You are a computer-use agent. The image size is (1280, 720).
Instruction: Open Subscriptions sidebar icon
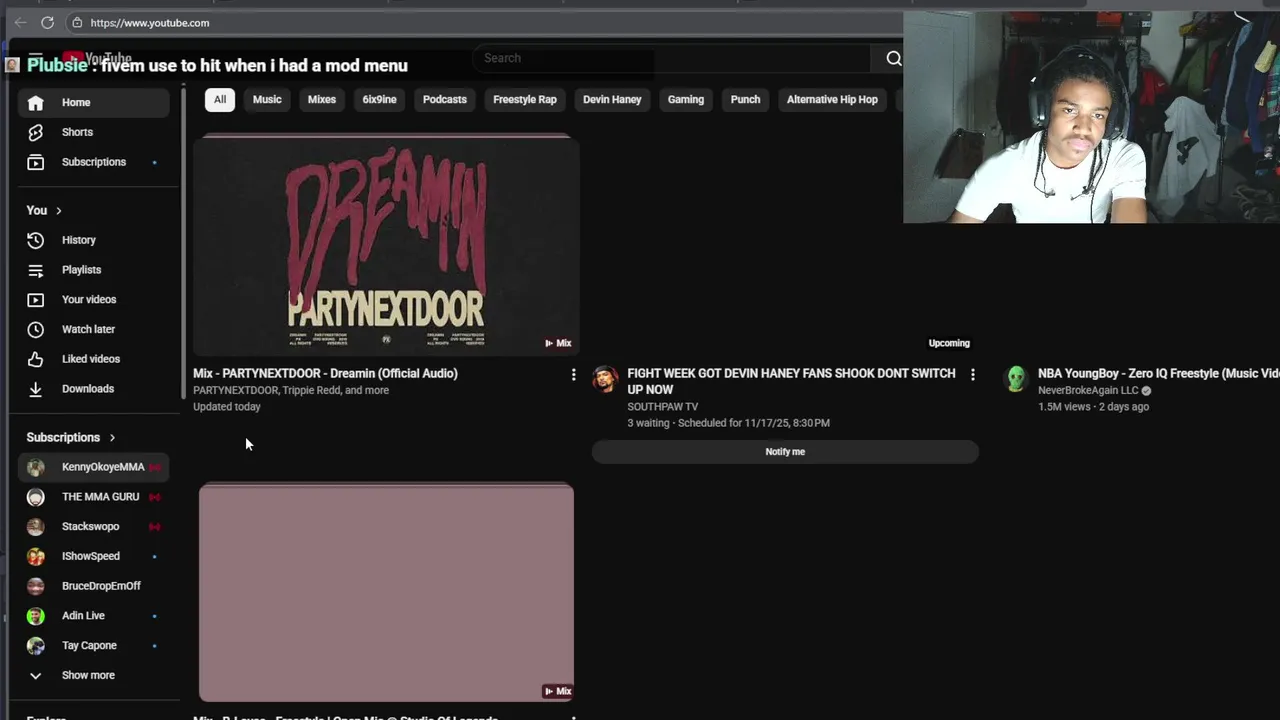pos(35,162)
